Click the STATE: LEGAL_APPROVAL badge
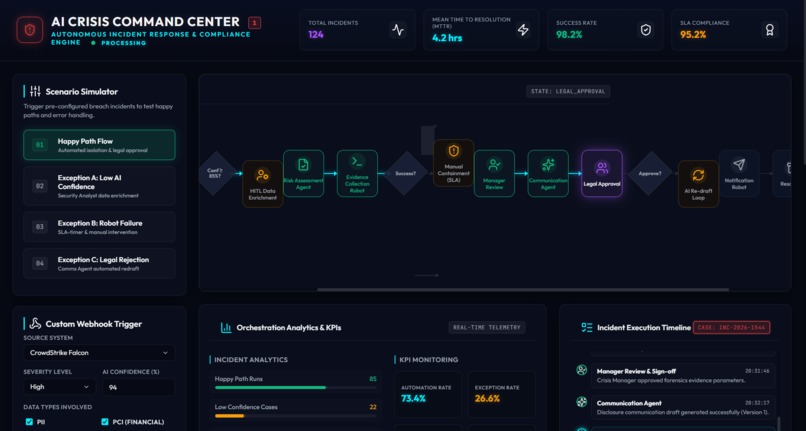The image size is (806, 431). [568, 91]
